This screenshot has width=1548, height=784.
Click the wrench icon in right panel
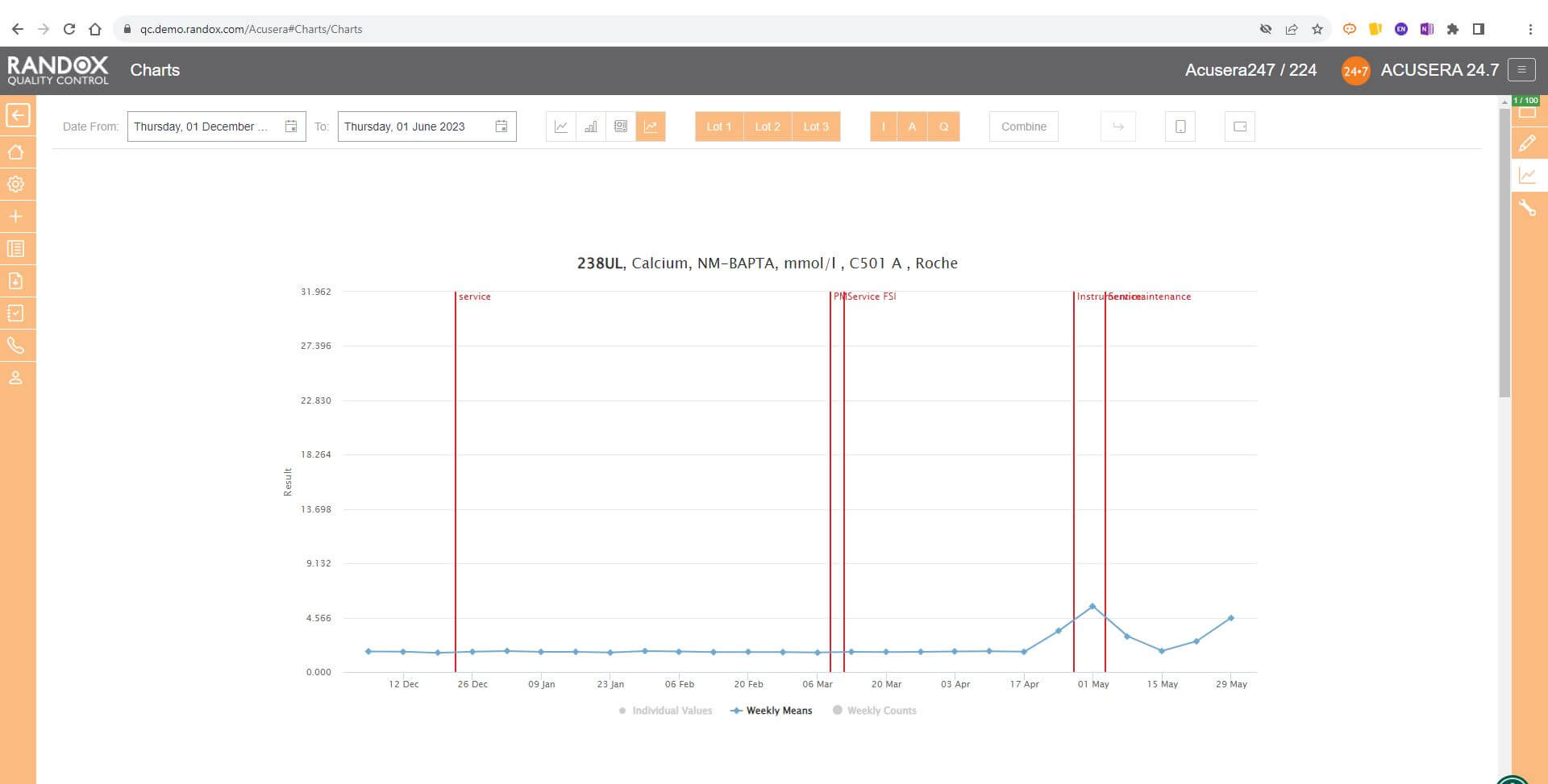coord(1528,208)
